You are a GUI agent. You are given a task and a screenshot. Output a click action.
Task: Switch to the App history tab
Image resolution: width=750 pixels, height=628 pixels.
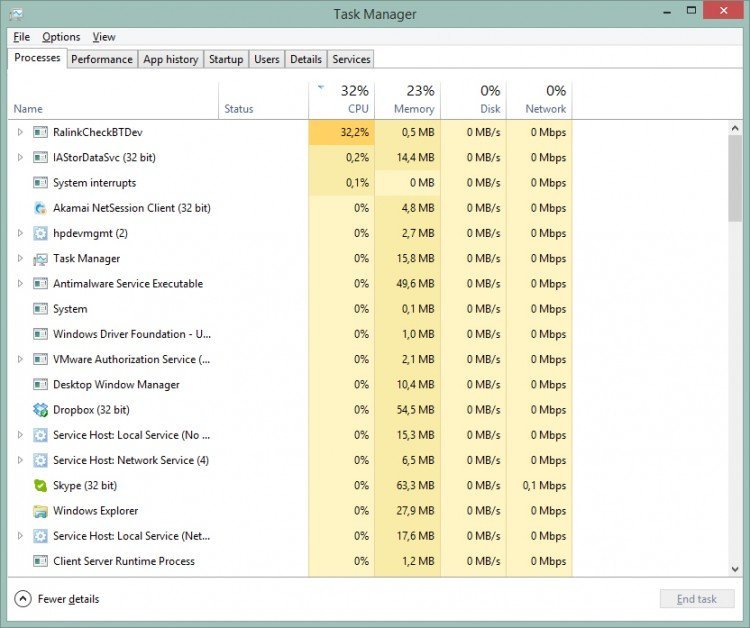(x=170, y=59)
